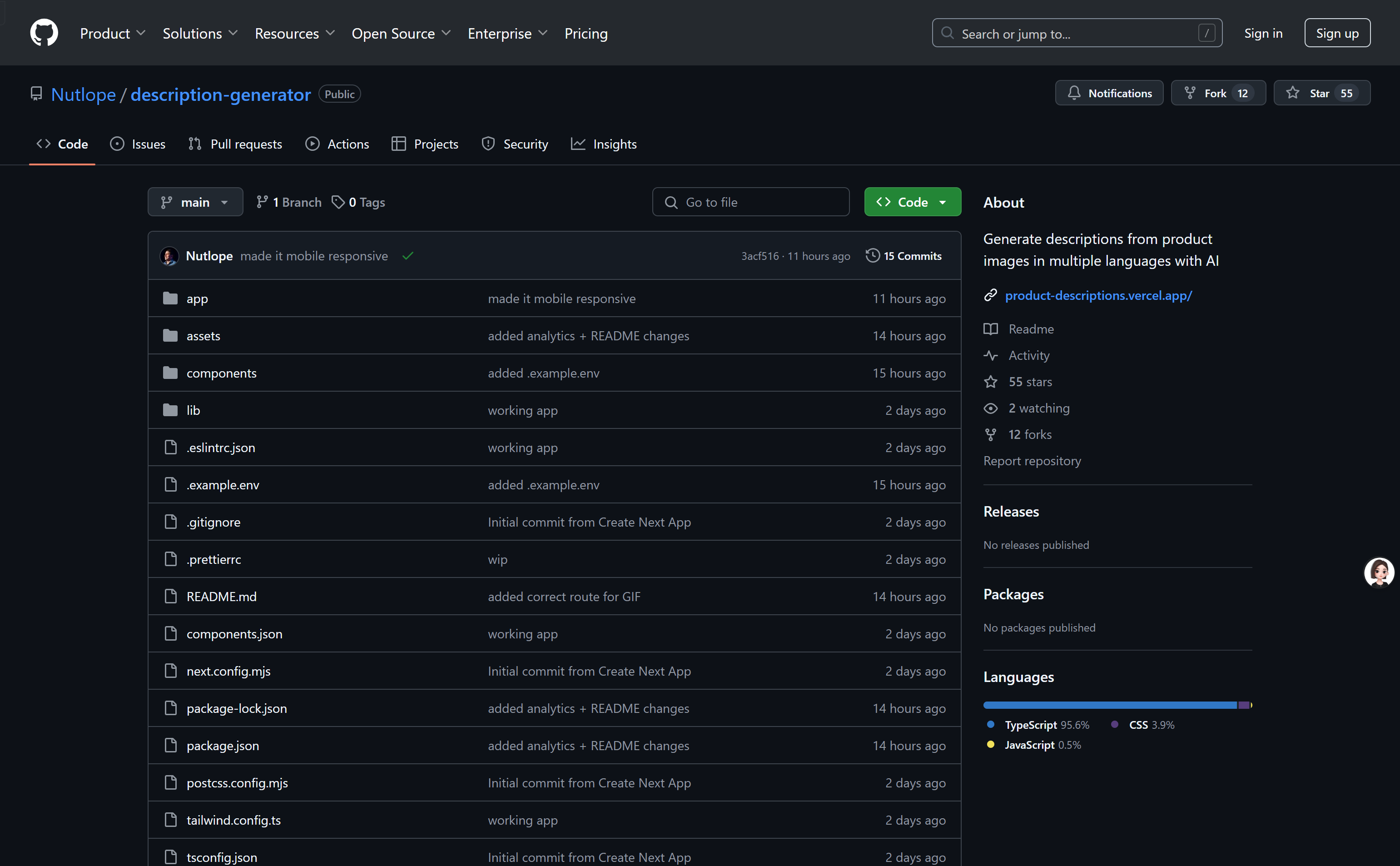
Task: Expand the Solutions menu
Action: [200, 33]
